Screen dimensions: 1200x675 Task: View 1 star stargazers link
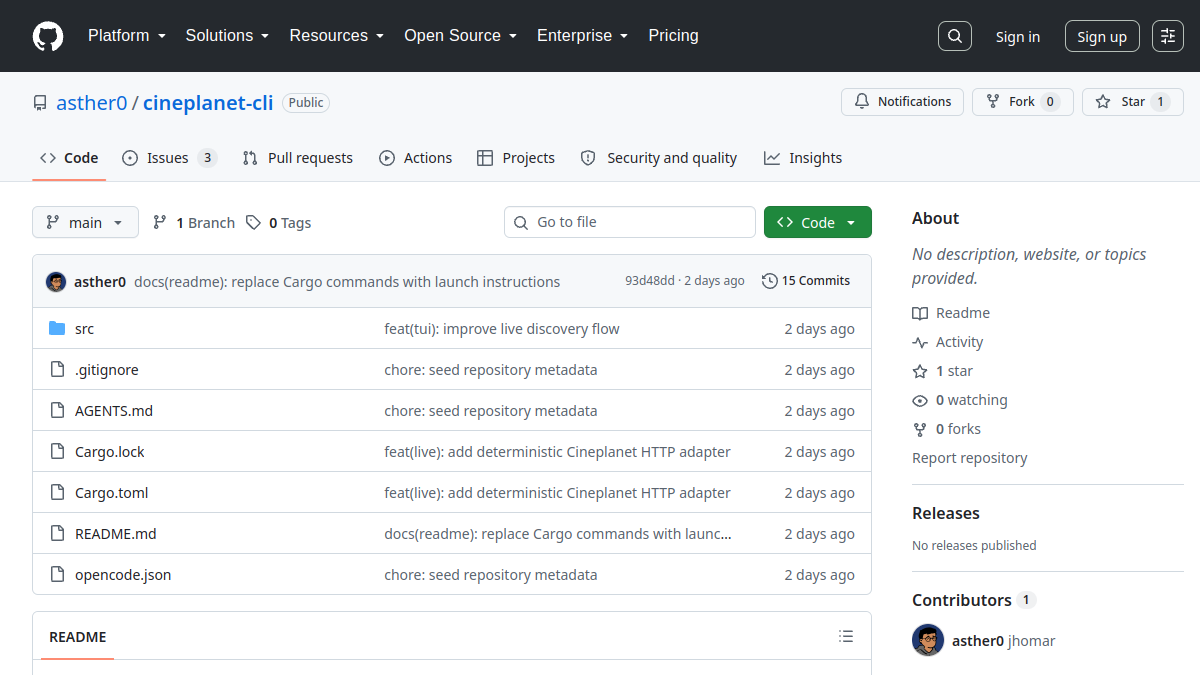pos(943,371)
